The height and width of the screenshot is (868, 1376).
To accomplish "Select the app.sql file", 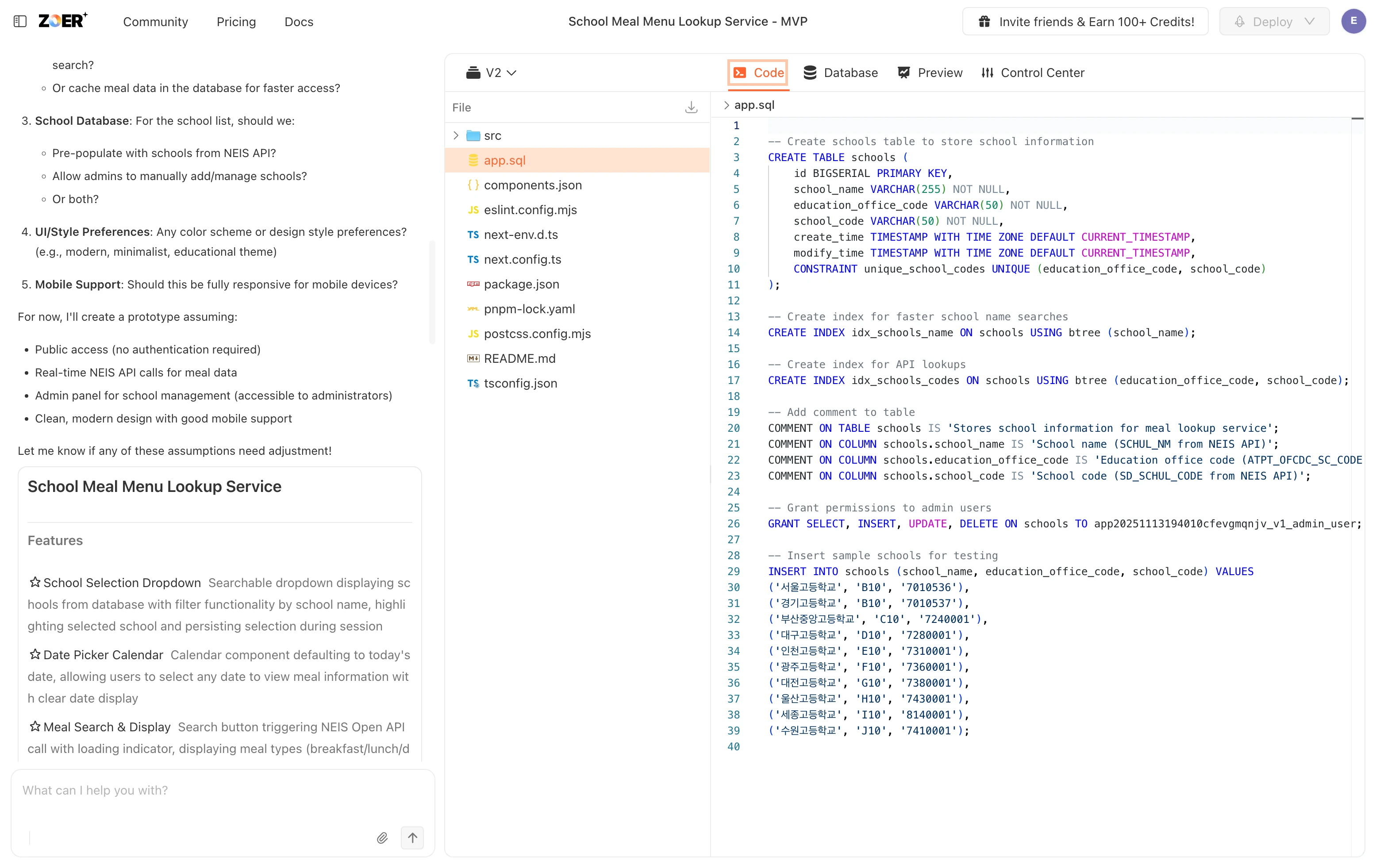I will coord(504,161).
